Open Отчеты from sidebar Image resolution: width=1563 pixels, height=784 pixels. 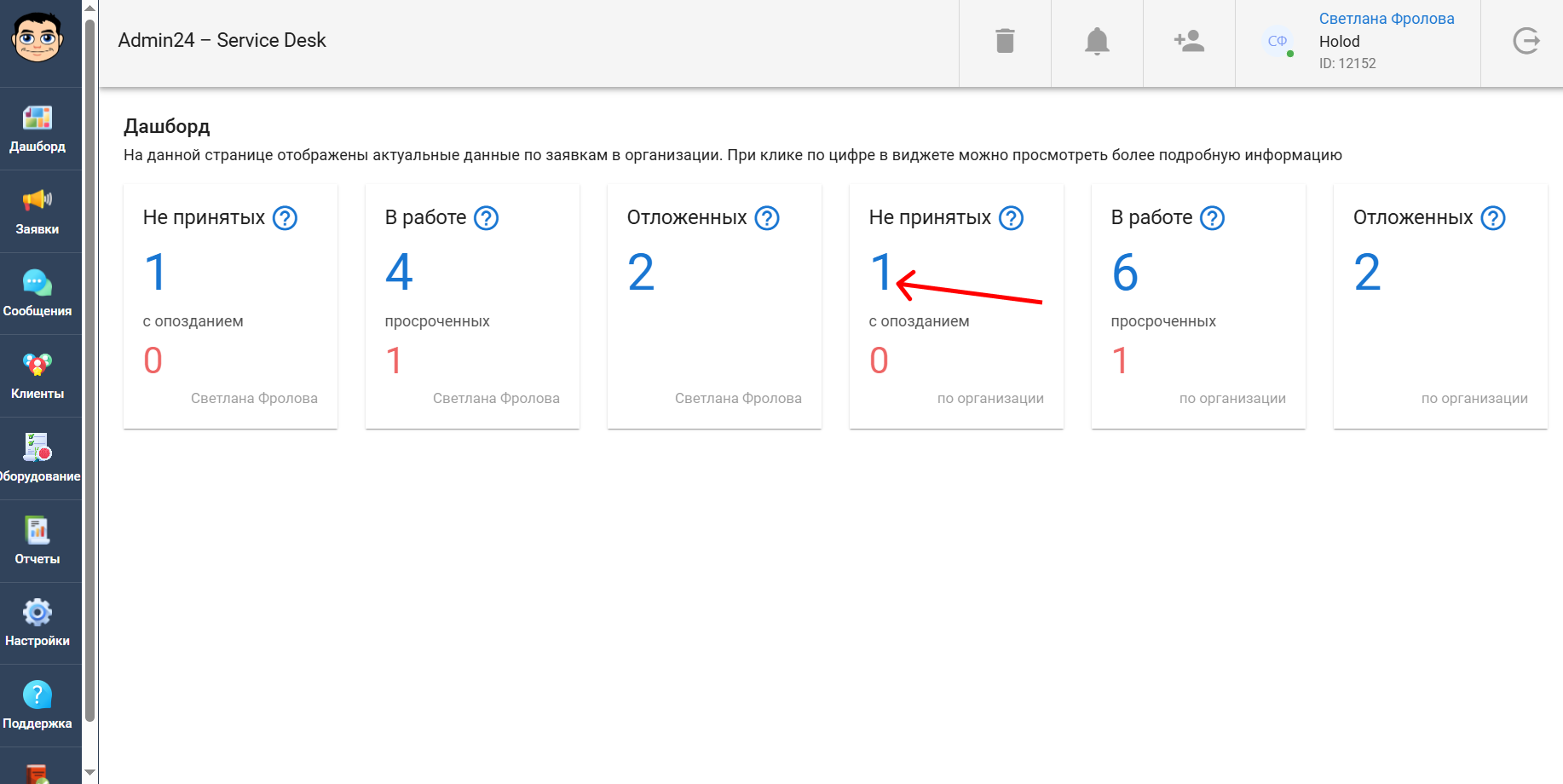pos(37,541)
